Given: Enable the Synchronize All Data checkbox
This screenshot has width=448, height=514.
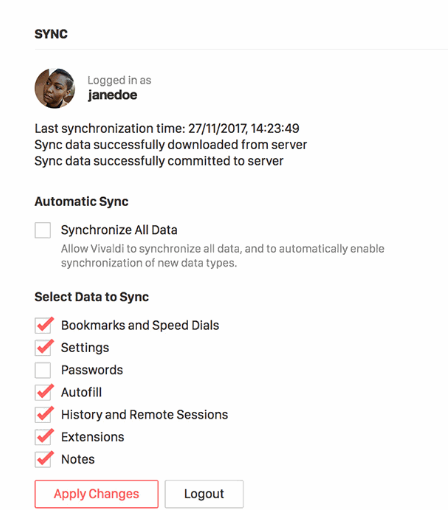Looking at the screenshot, I should point(43,230).
